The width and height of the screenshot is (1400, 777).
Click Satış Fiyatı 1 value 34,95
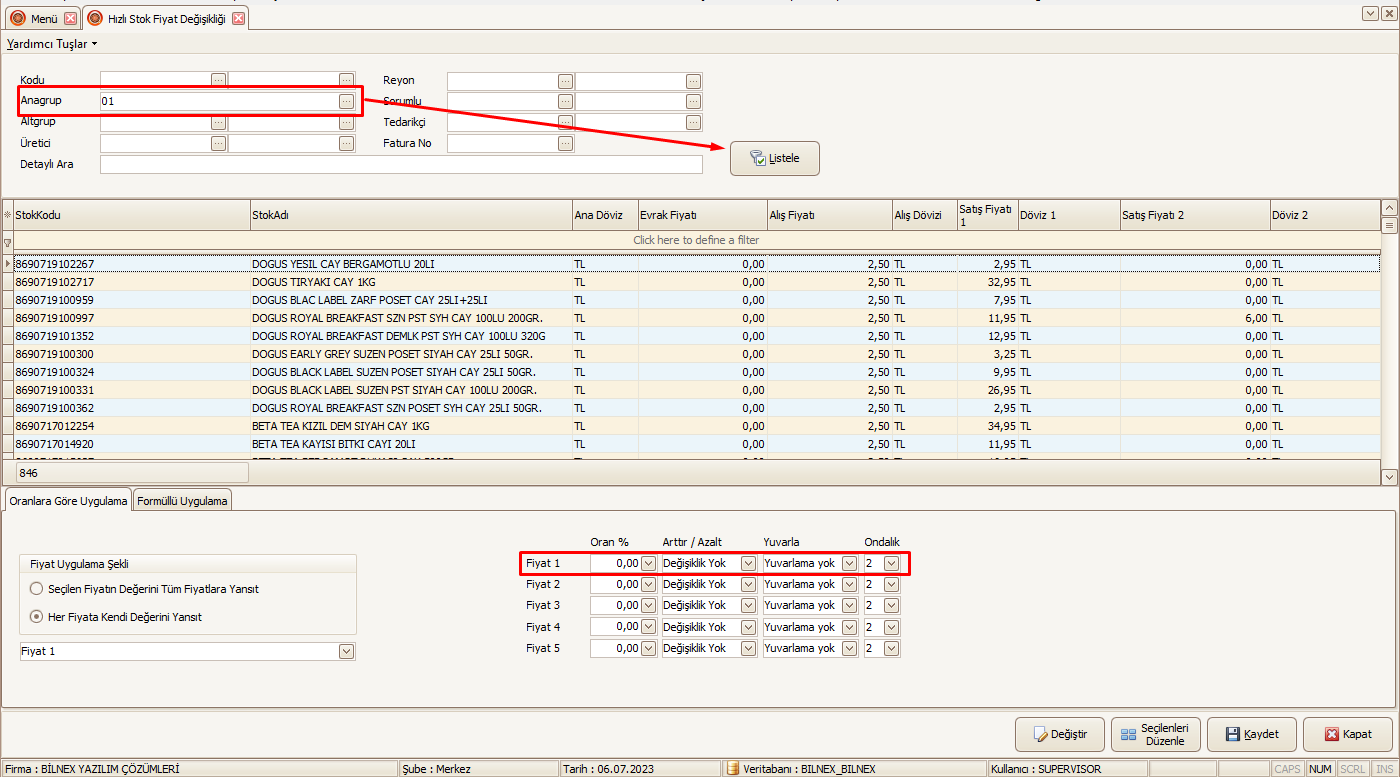(1000, 426)
